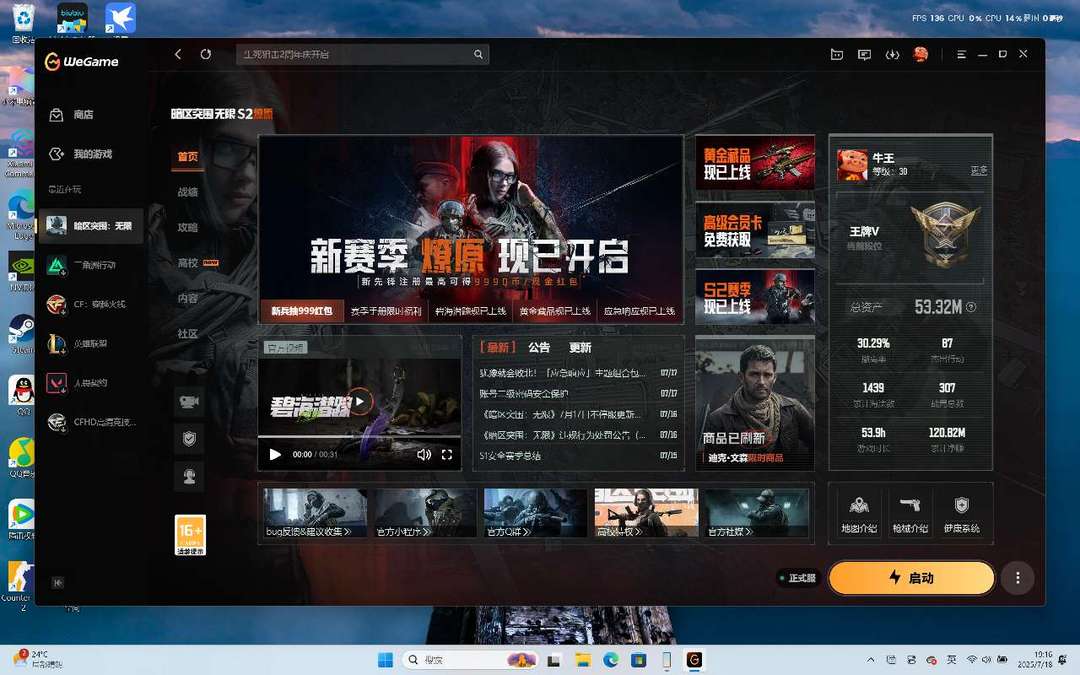Open the bug反馈&建议收集 card
This screenshot has width=1080, height=675.
[x=315, y=513]
